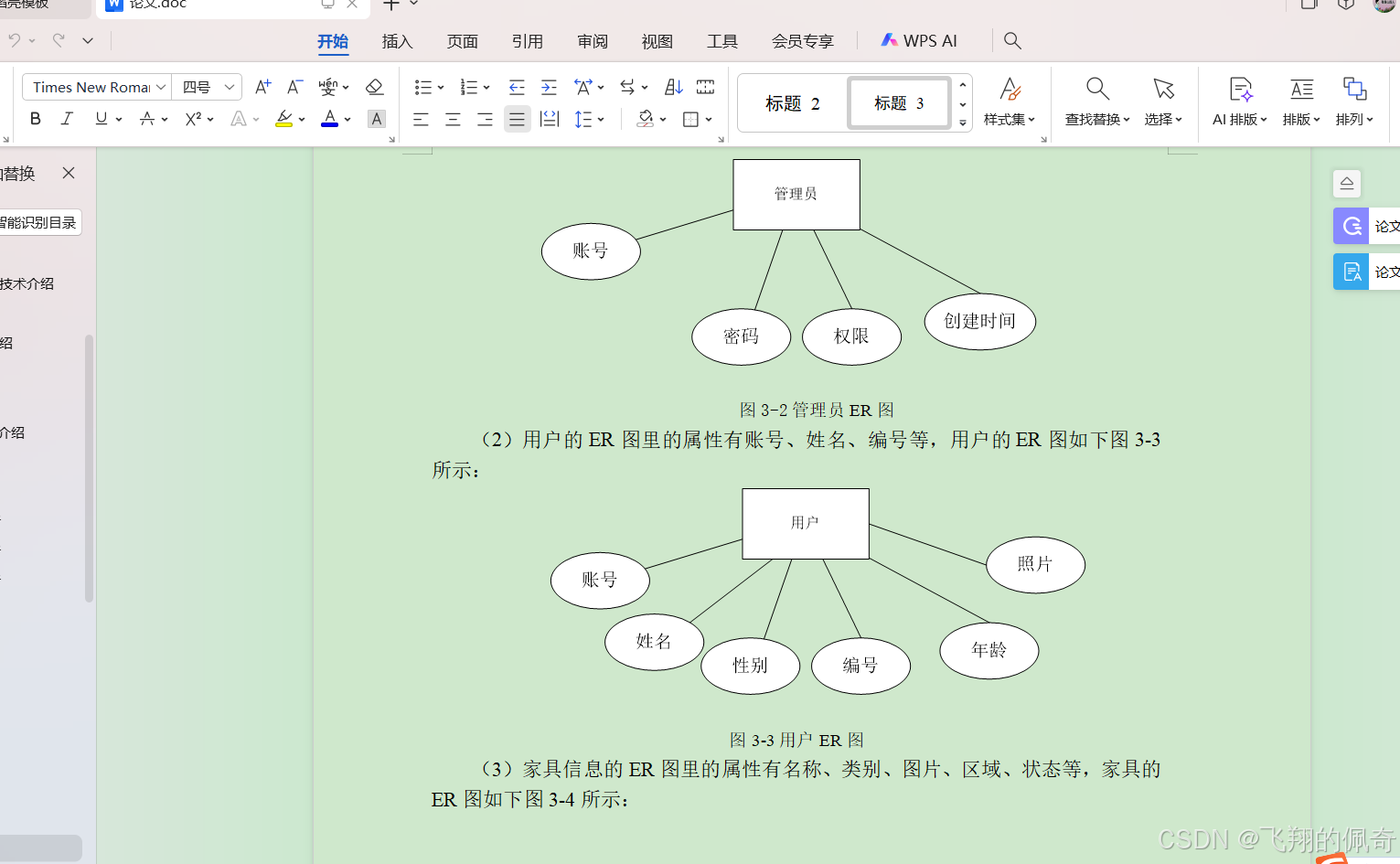Switch to the 开始 tab

pos(333,41)
